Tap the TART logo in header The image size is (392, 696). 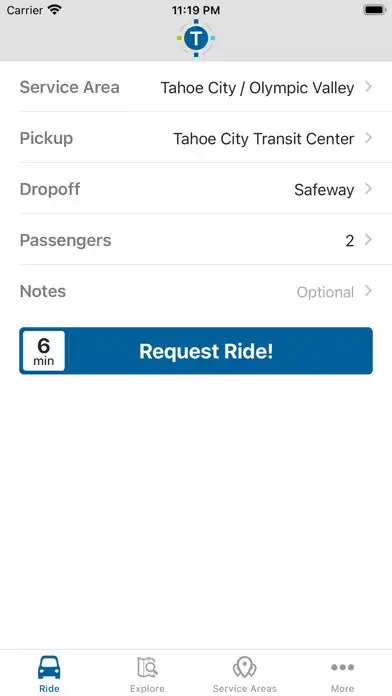(196, 38)
